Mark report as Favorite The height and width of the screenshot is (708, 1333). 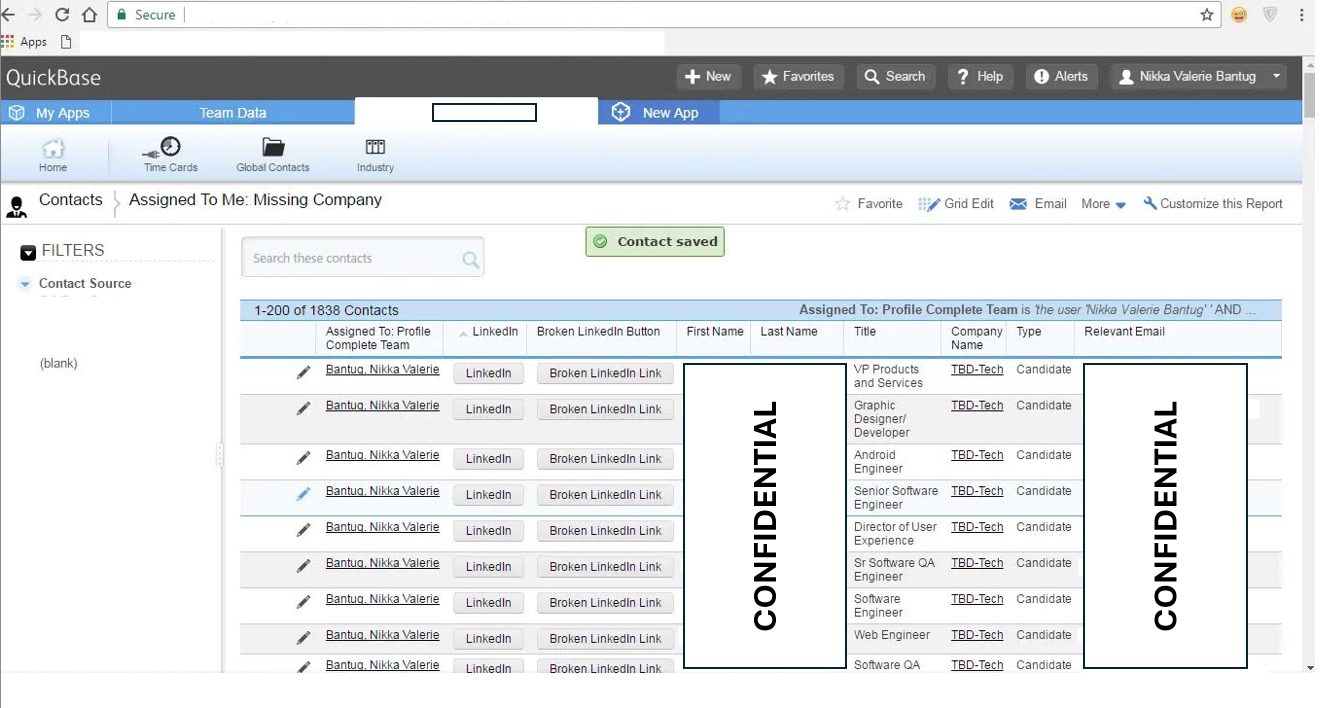pyautogui.click(x=869, y=204)
